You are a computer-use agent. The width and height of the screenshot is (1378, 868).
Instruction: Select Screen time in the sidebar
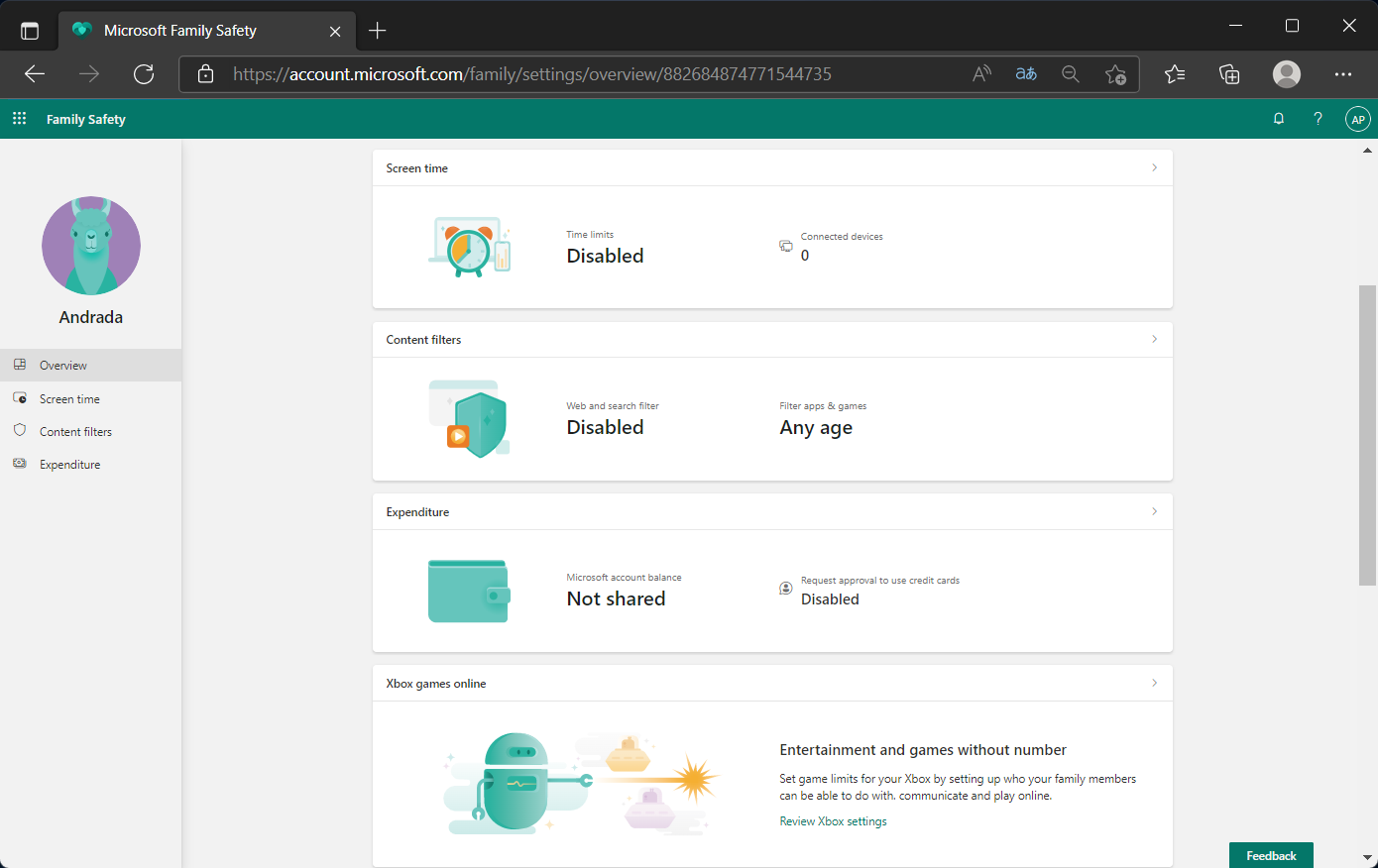[x=69, y=399]
